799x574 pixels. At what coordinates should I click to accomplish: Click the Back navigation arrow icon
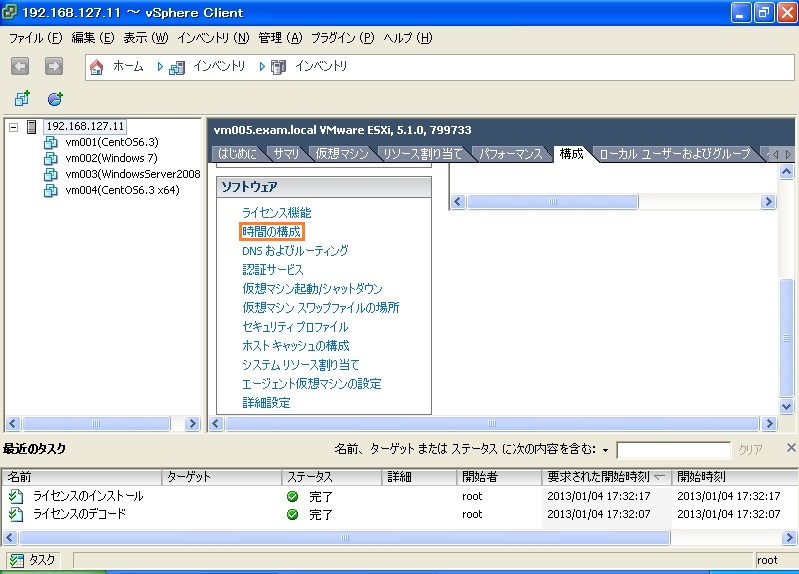point(20,66)
